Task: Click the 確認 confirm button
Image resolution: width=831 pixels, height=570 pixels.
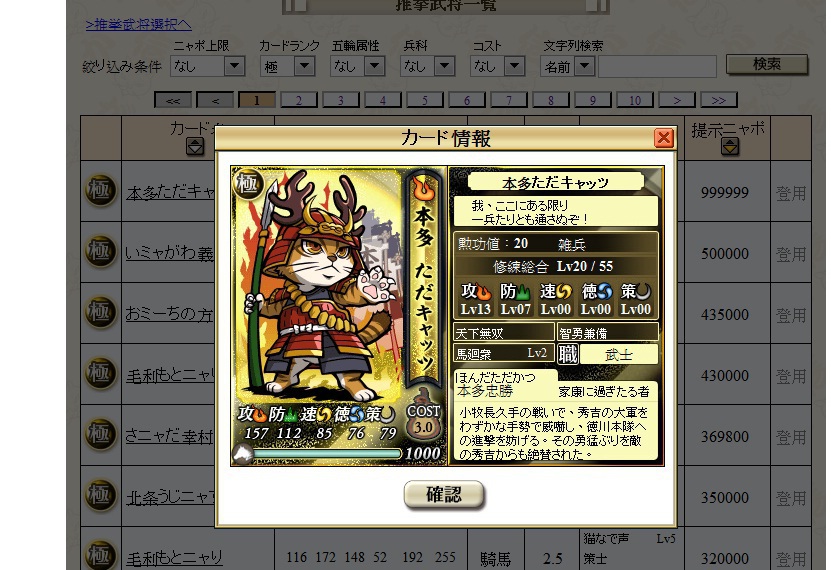Action: (x=444, y=495)
